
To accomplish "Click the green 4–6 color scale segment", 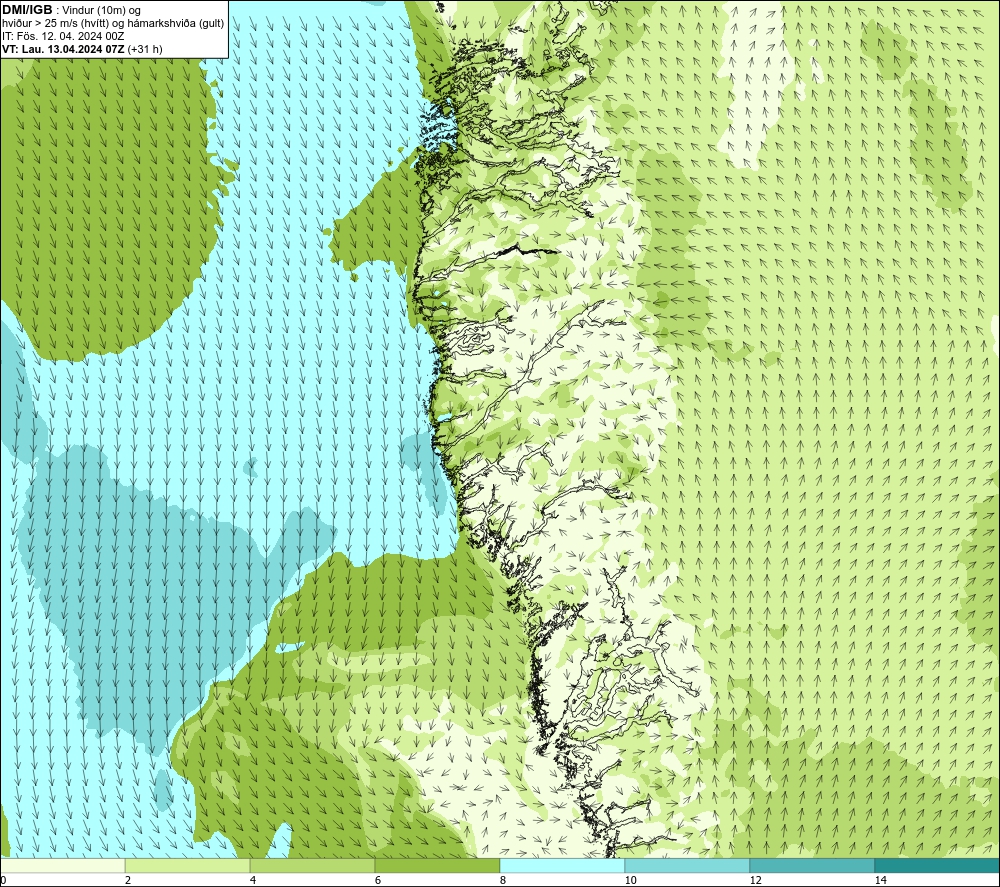I will coord(312,865).
